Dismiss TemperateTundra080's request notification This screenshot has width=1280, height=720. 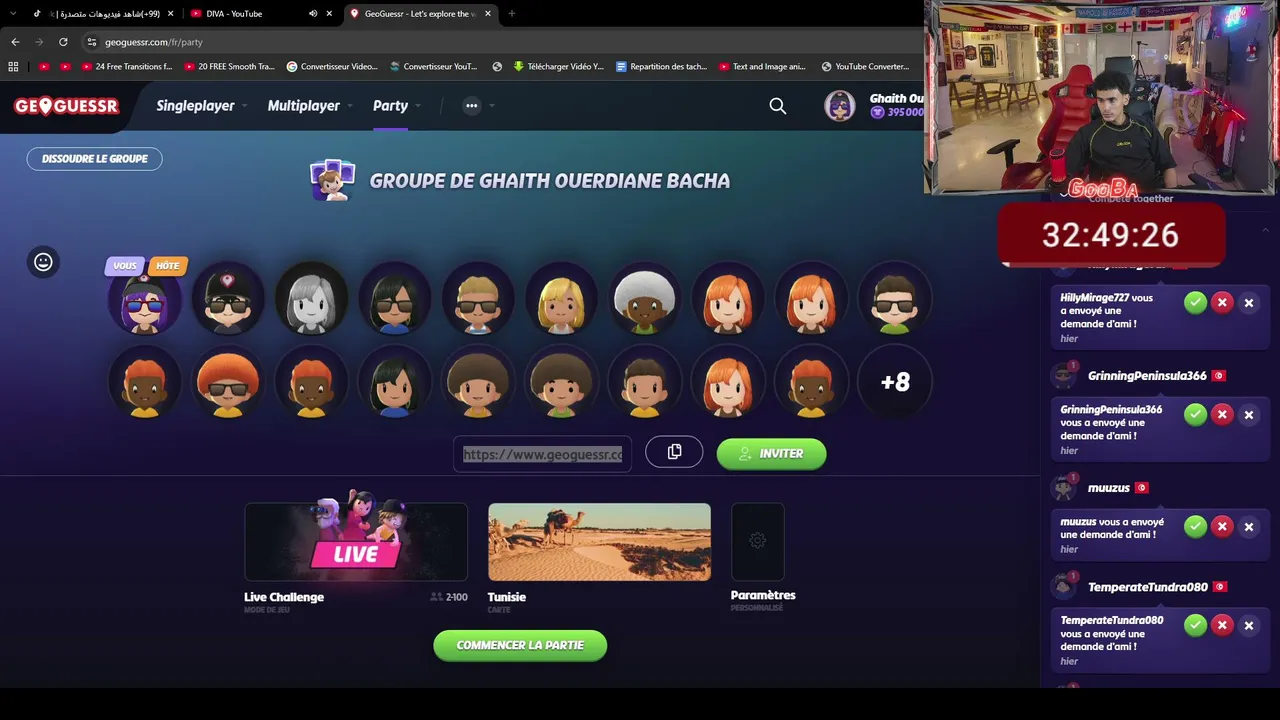[1249, 625]
